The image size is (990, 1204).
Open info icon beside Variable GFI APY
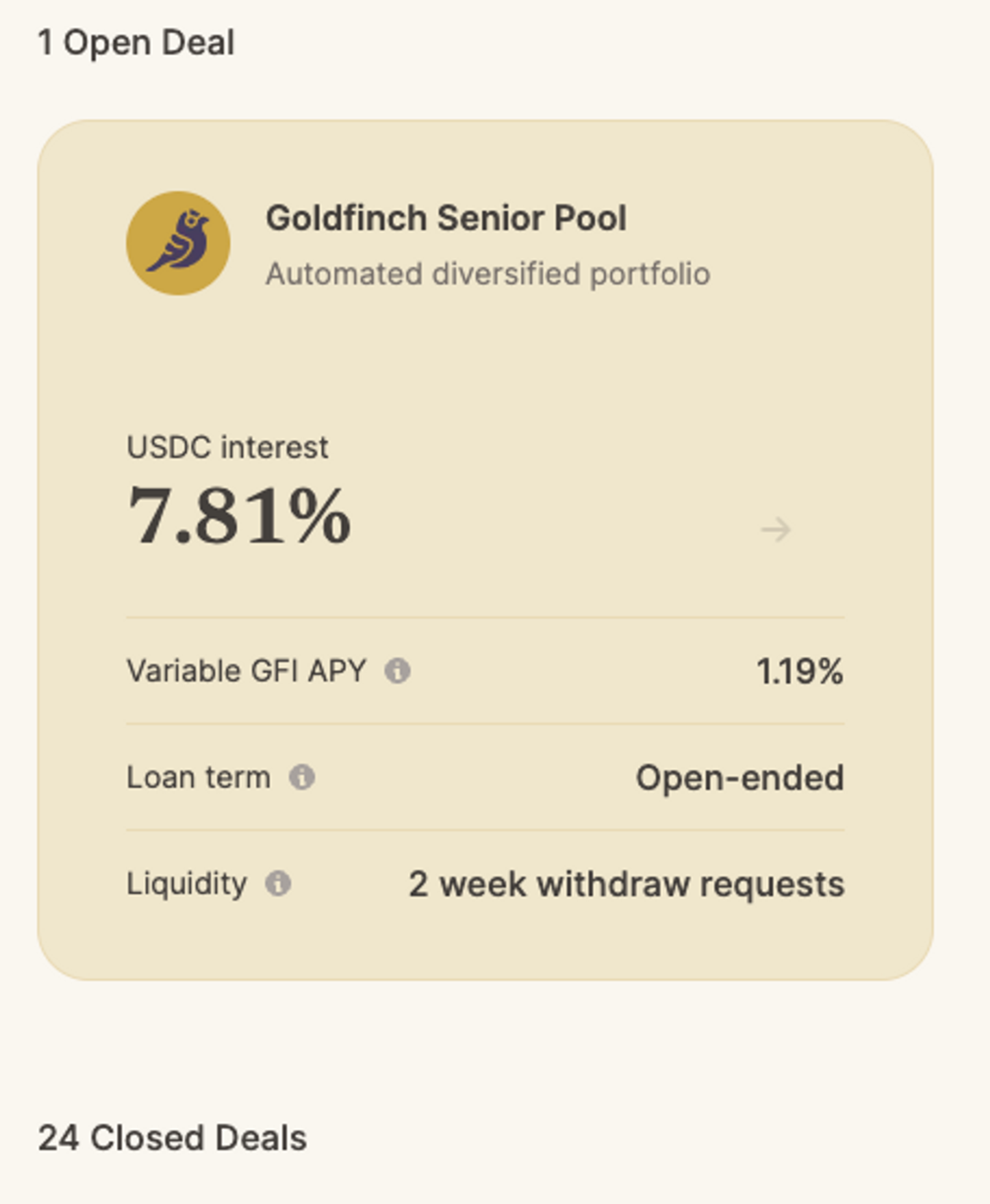pos(397,671)
